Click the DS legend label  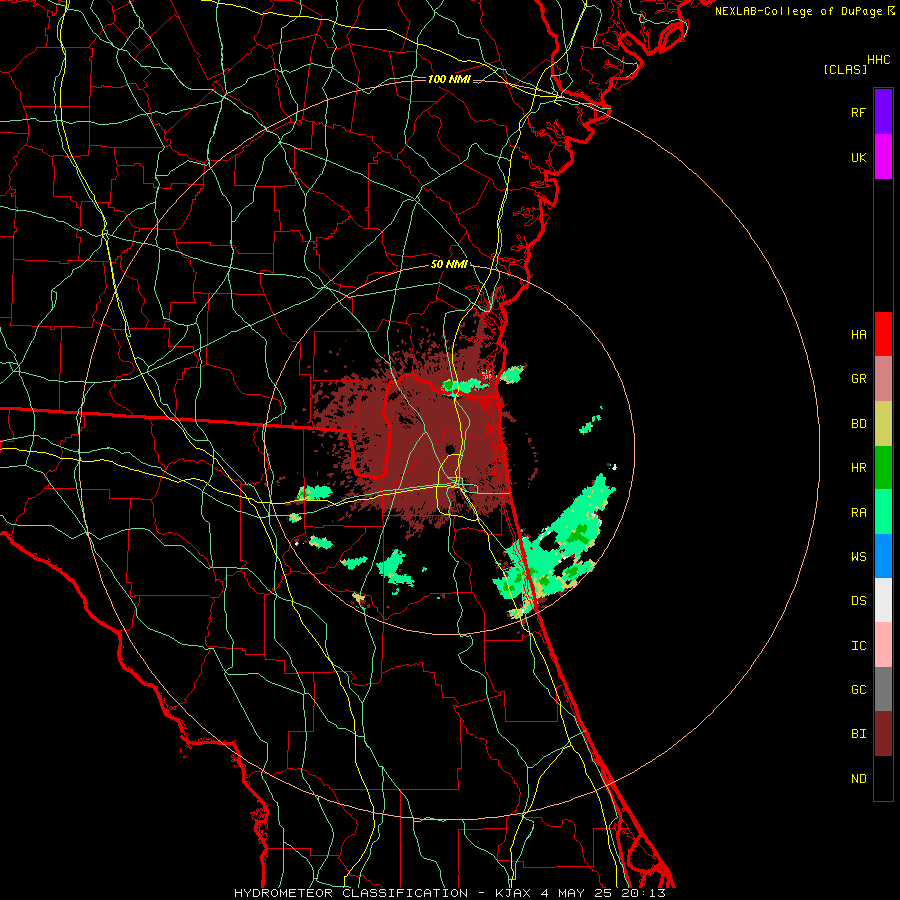tap(859, 601)
